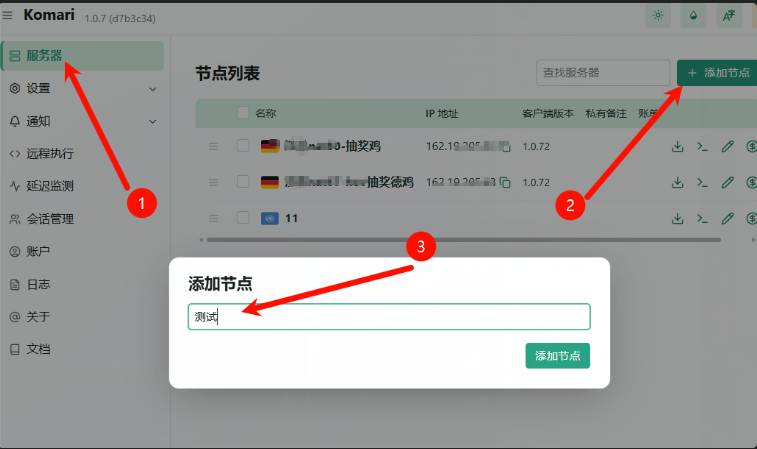Screen dimensions: 757x449
Task: Toggle the select-all checkbox in table header
Action: (243, 113)
